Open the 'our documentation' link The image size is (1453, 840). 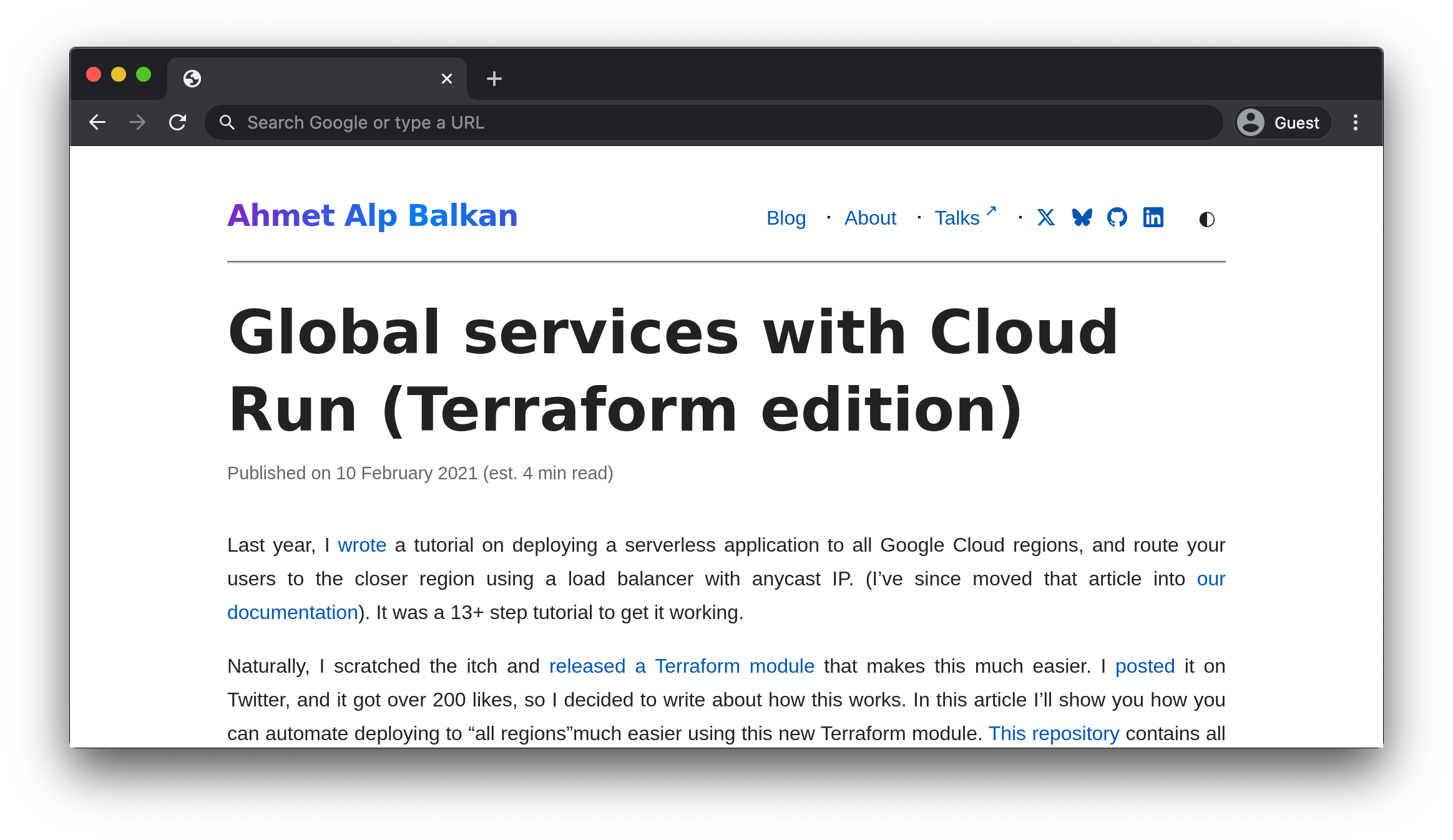click(292, 612)
